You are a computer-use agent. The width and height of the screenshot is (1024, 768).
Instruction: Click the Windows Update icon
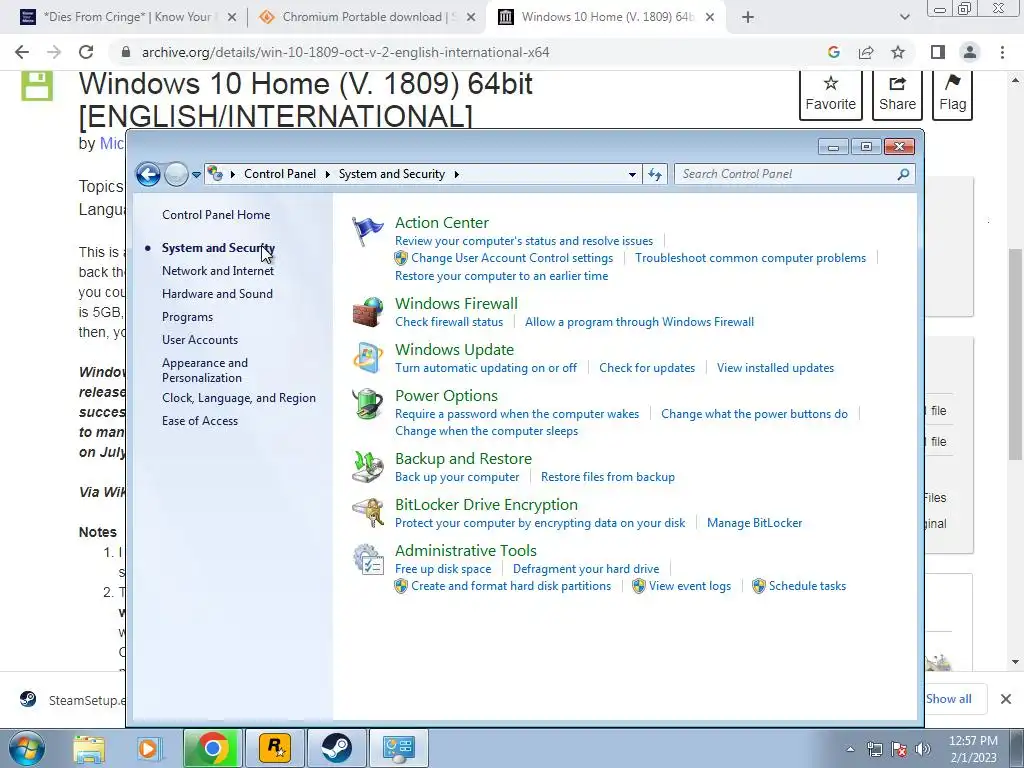click(x=368, y=358)
